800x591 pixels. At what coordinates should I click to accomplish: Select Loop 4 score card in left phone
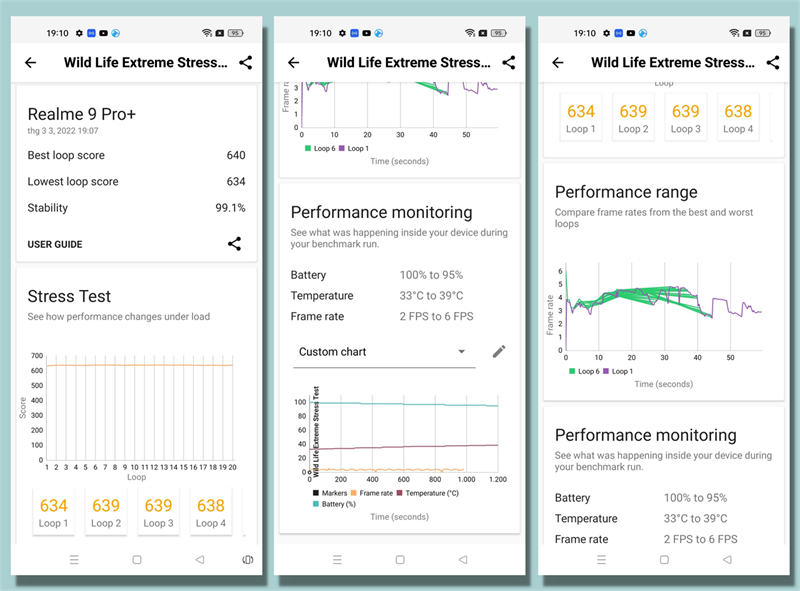coord(211,512)
